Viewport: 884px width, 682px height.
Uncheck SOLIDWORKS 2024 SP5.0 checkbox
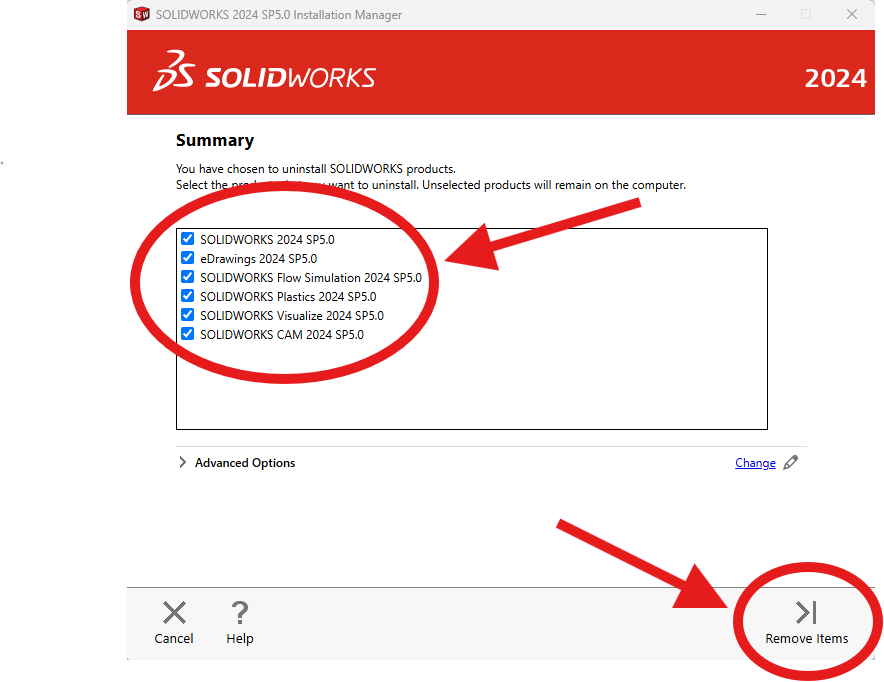tap(188, 239)
